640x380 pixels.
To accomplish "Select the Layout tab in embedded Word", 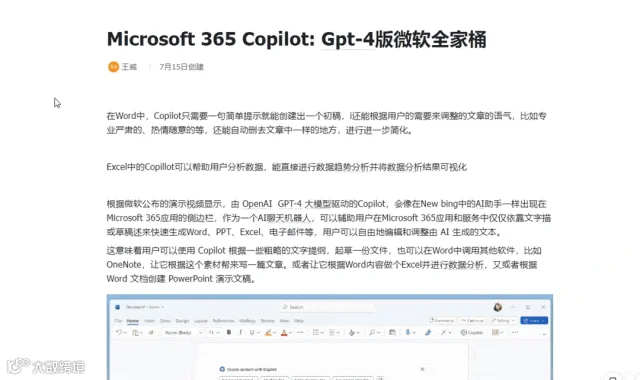I will tap(200, 321).
